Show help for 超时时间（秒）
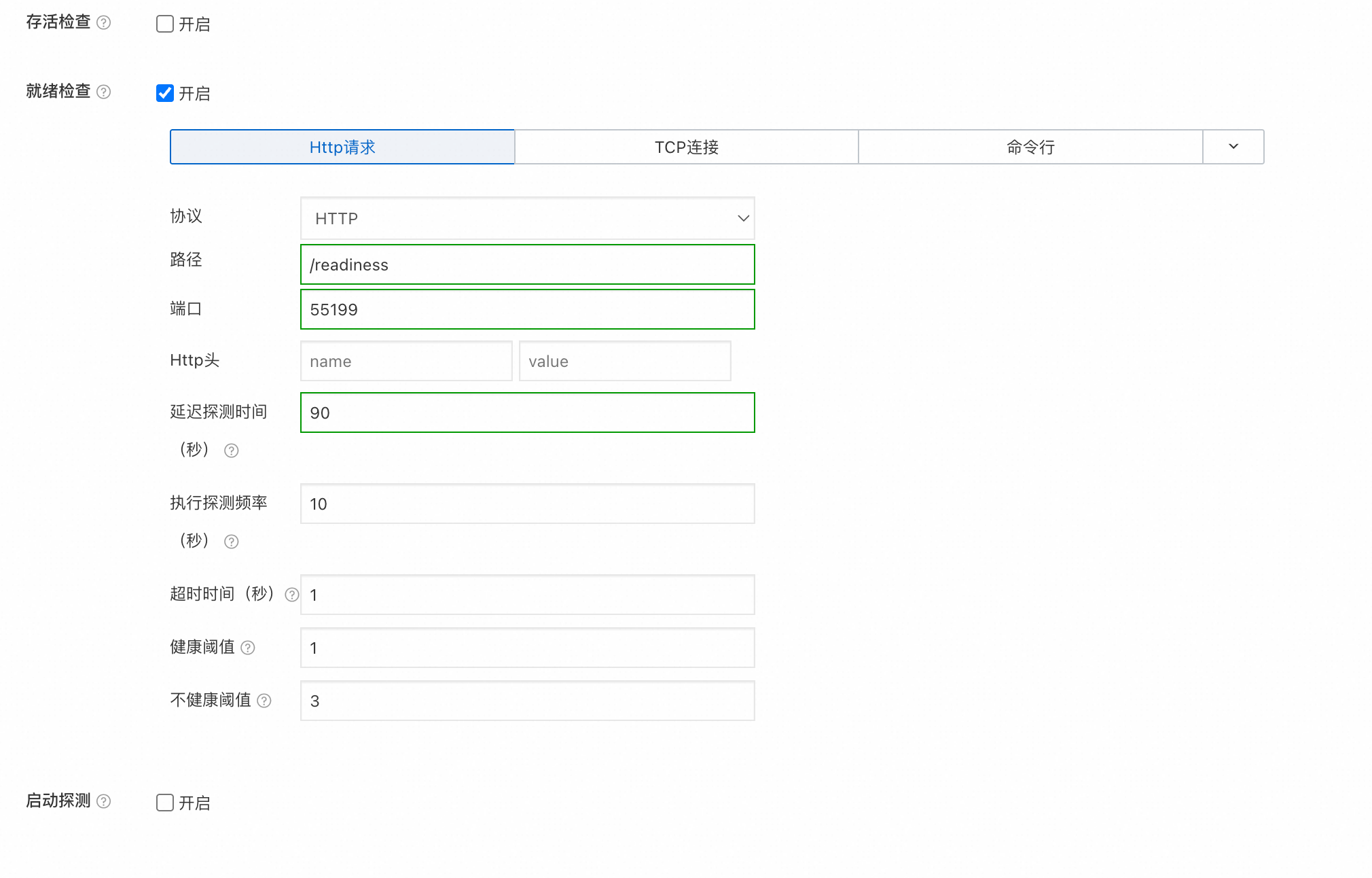This screenshot has height=878, width=1372. pyautogui.click(x=292, y=595)
